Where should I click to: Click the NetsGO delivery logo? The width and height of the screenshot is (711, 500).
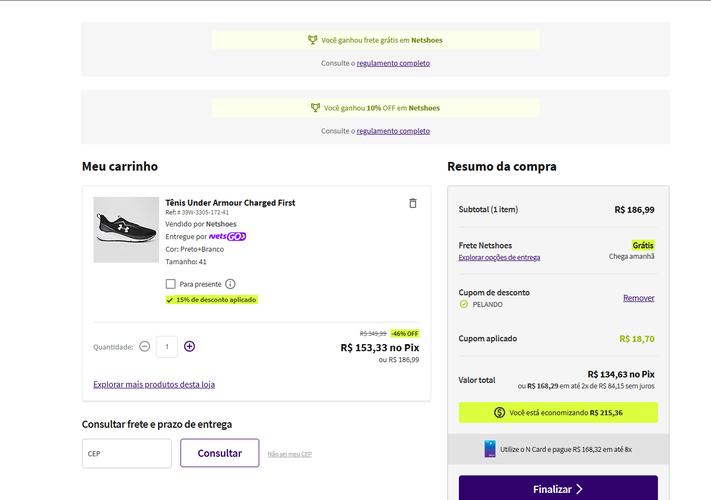click(227, 236)
